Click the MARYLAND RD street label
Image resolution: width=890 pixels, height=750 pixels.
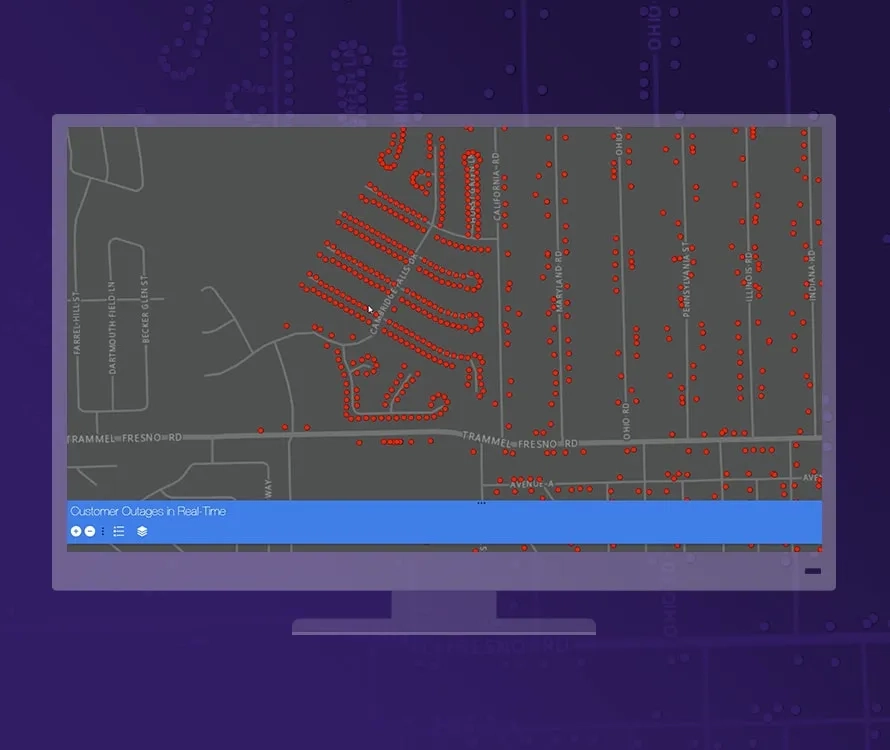point(559,281)
